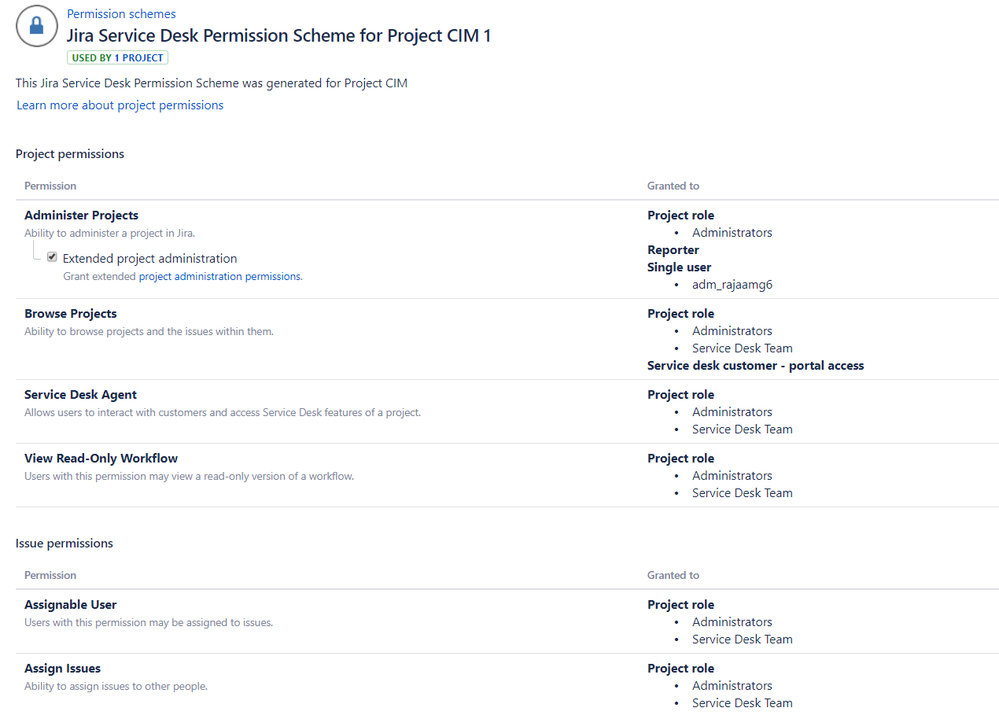Screen dimensions: 999x715
Task: Click Permission column header under Project permissions
Action: point(50,186)
